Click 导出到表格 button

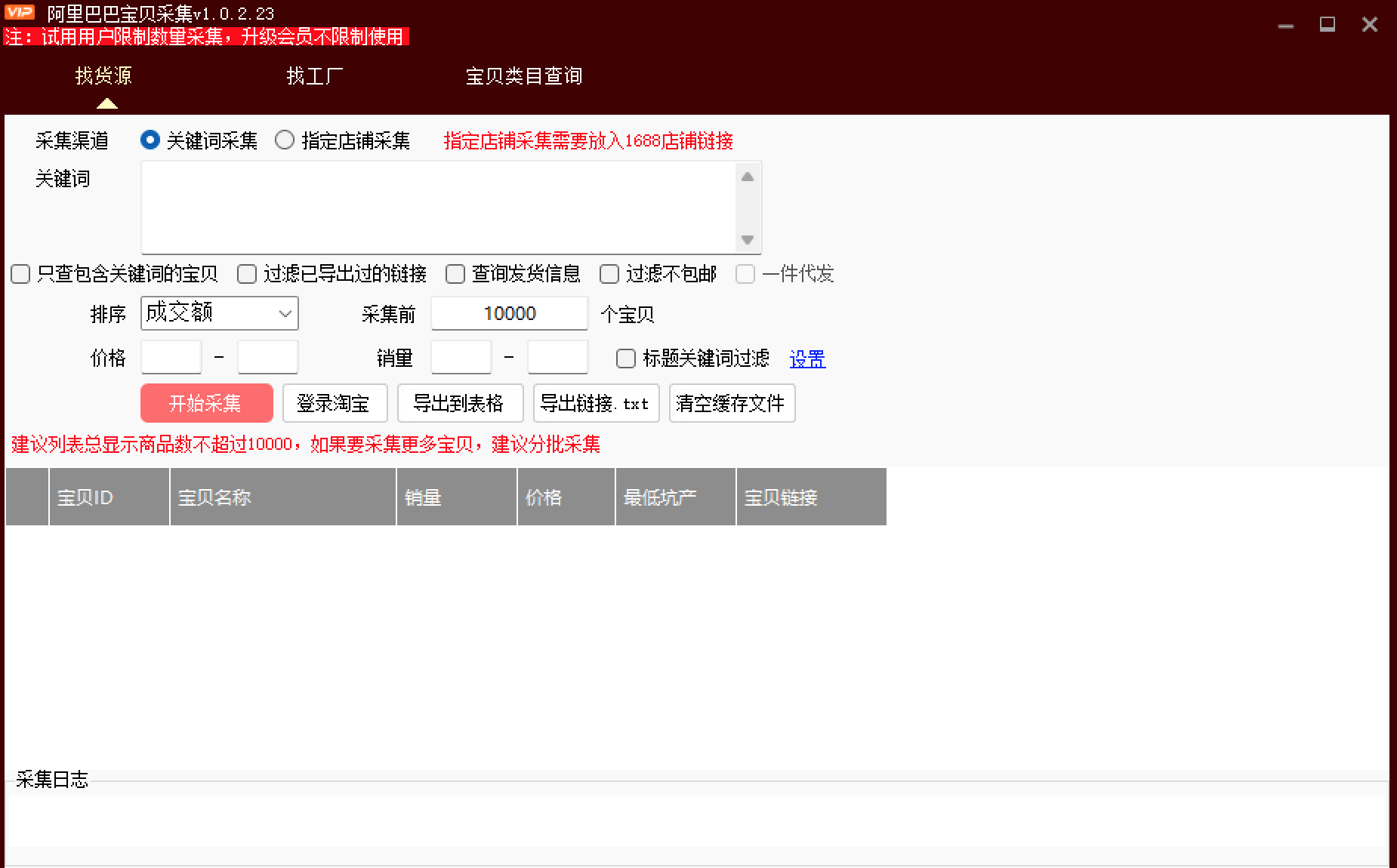pyautogui.click(x=461, y=403)
